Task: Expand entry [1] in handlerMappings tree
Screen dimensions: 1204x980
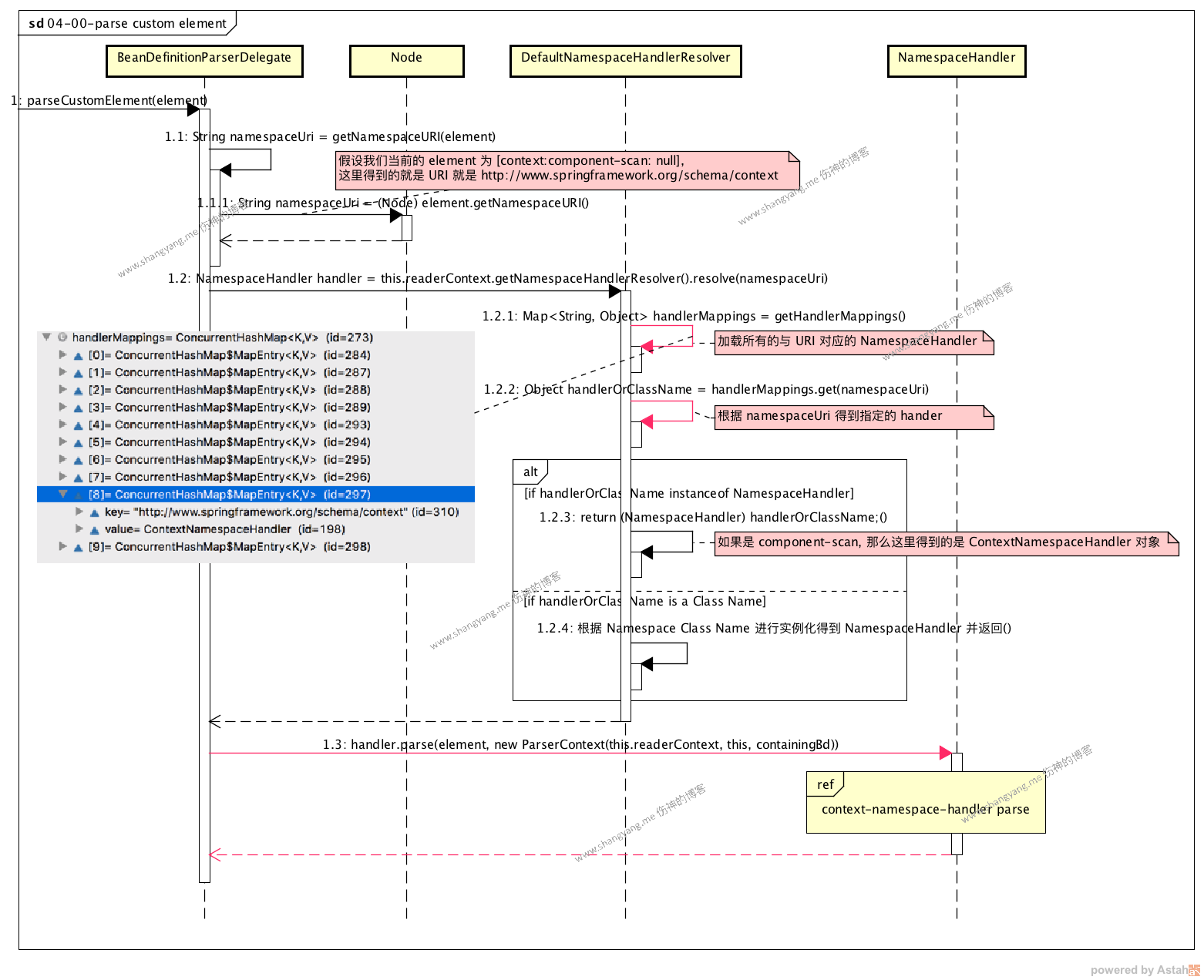Action: click(63, 372)
